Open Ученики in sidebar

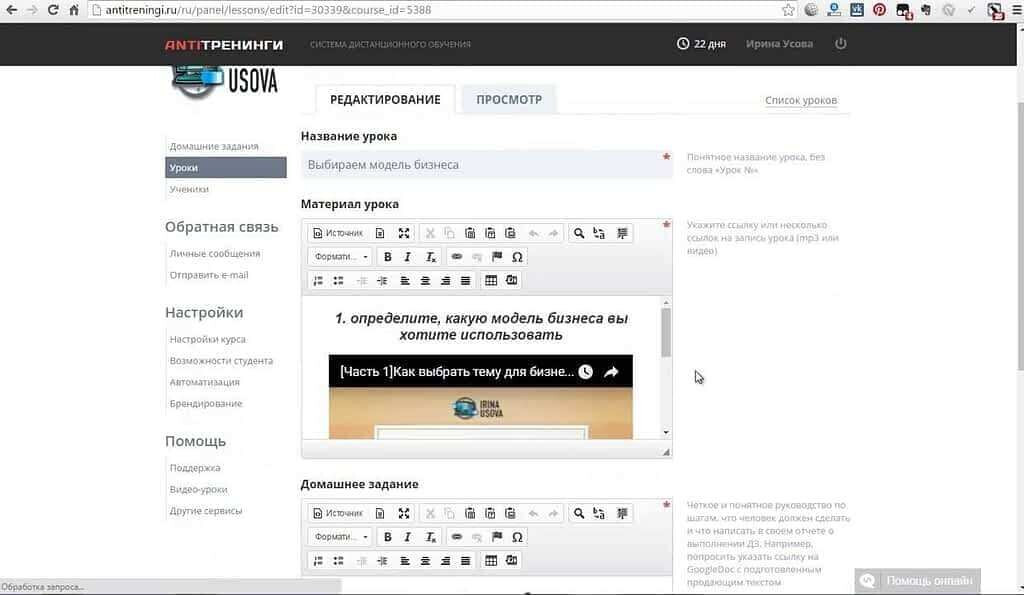point(189,189)
